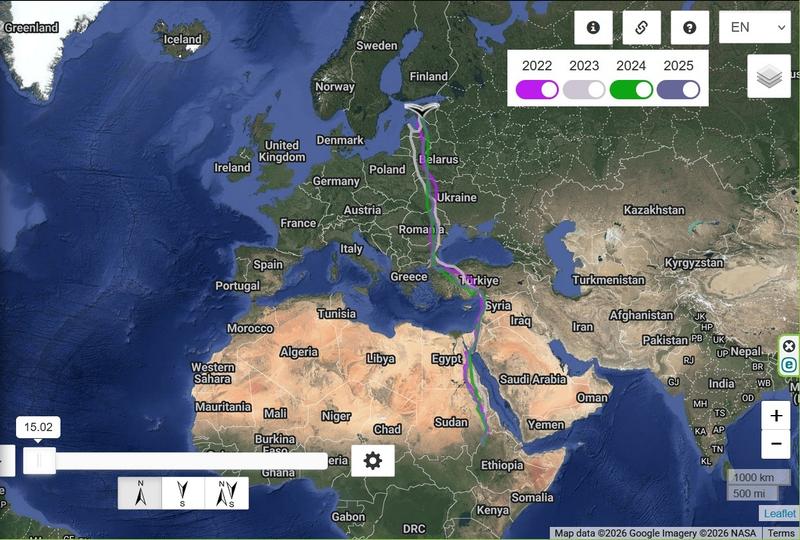Click the 1000 km scale bar
The height and width of the screenshot is (540, 800).
point(759,477)
